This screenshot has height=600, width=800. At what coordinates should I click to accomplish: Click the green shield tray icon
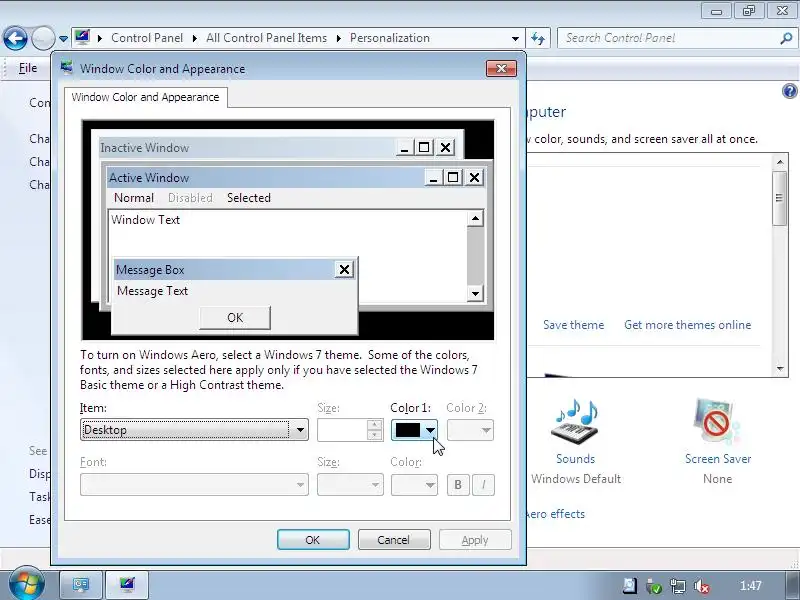(654, 586)
